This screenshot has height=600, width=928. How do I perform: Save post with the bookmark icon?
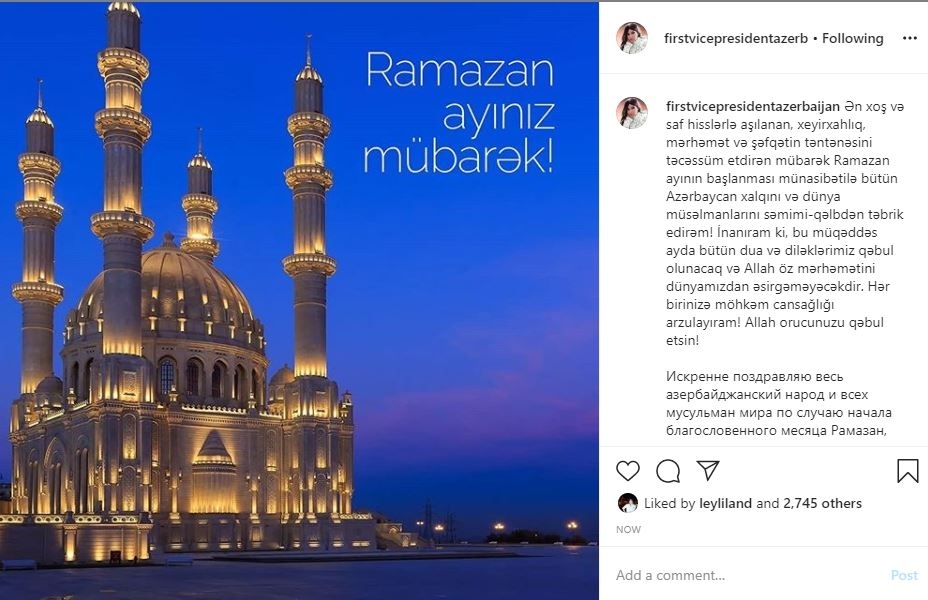(x=907, y=471)
